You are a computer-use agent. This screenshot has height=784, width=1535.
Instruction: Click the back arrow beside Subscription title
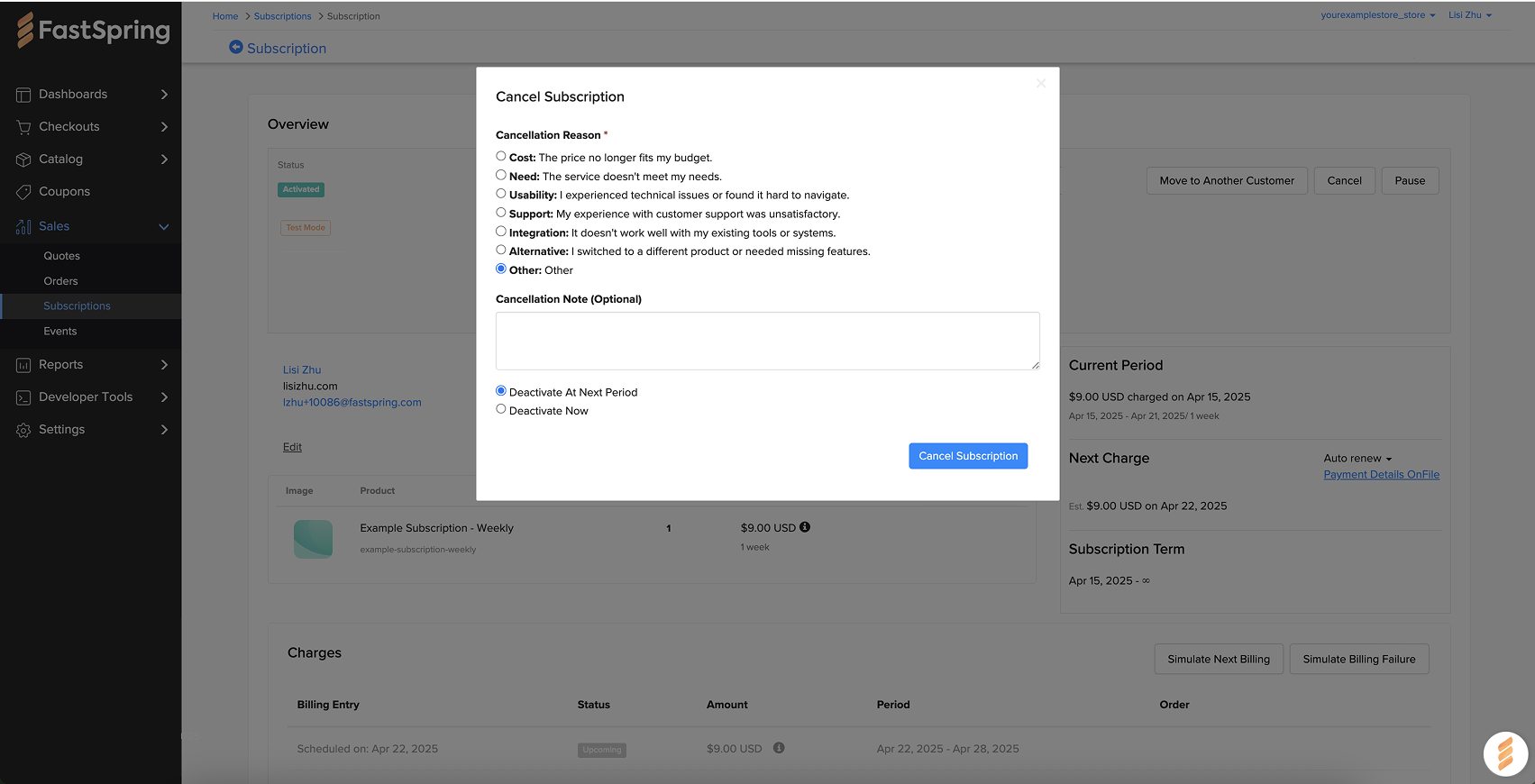click(x=236, y=47)
